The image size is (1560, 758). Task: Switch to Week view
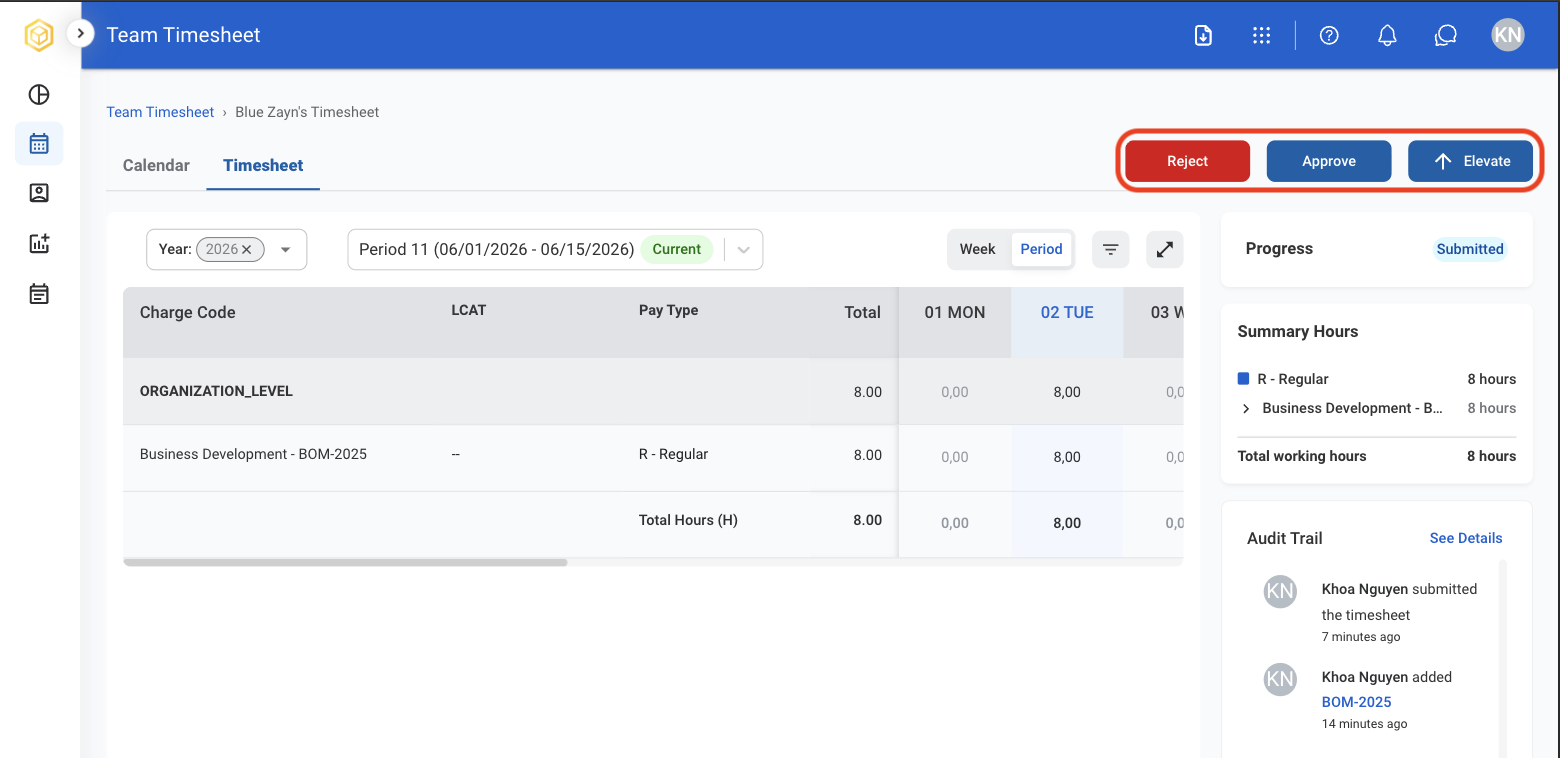click(977, 249)
